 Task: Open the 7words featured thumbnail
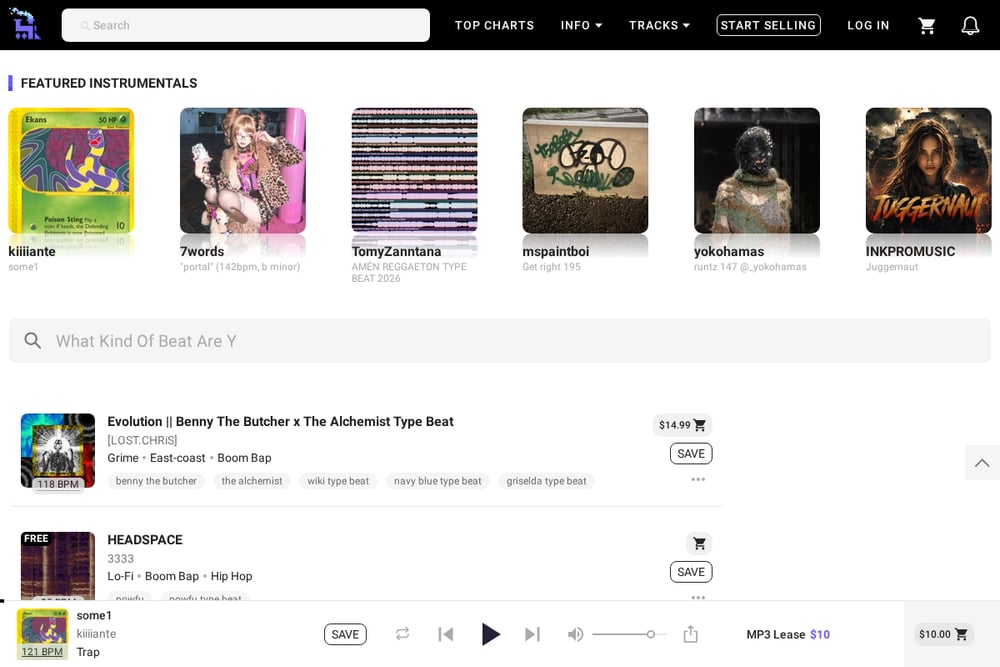(x=243, y=170)
